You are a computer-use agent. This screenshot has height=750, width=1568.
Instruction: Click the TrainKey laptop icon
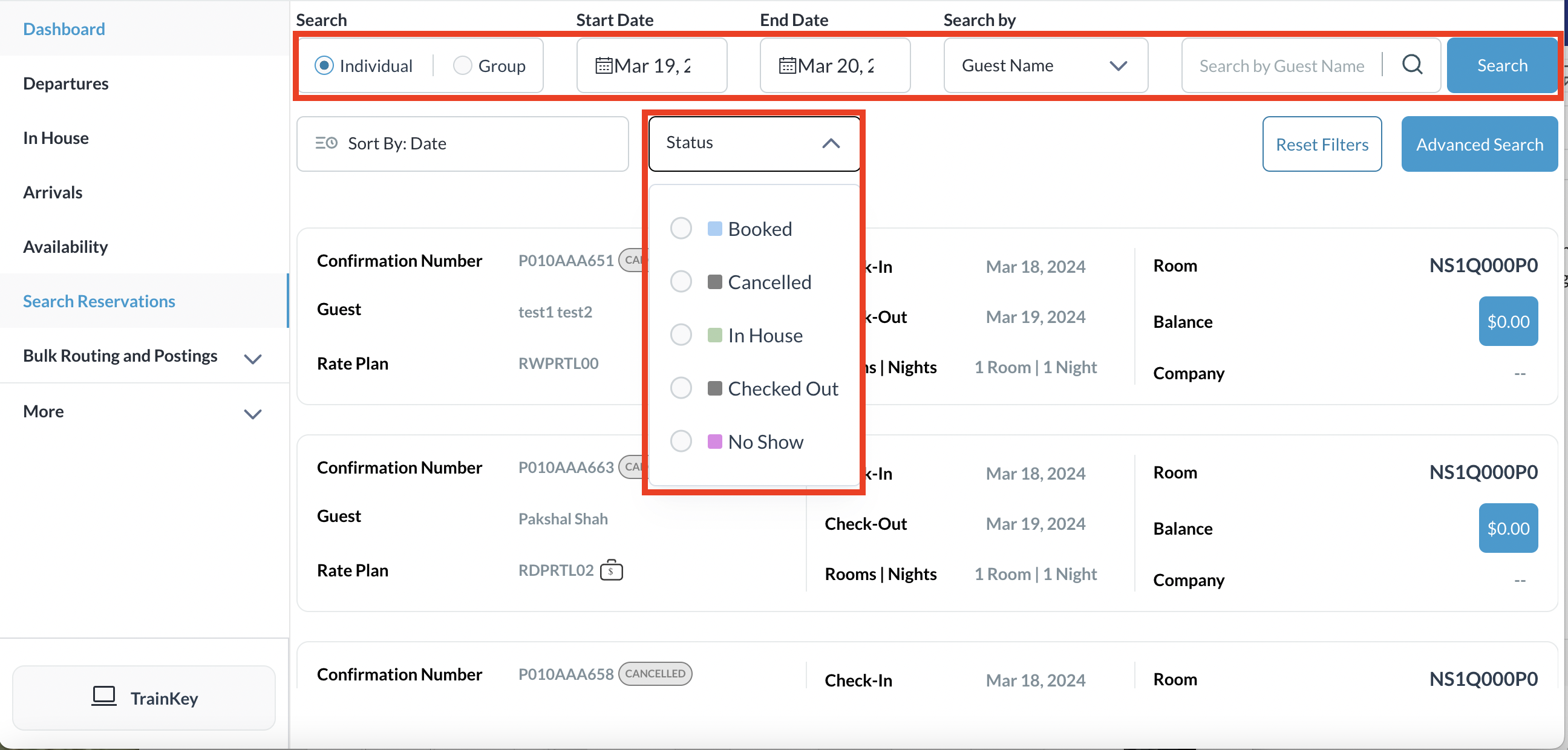click(104, 696)
